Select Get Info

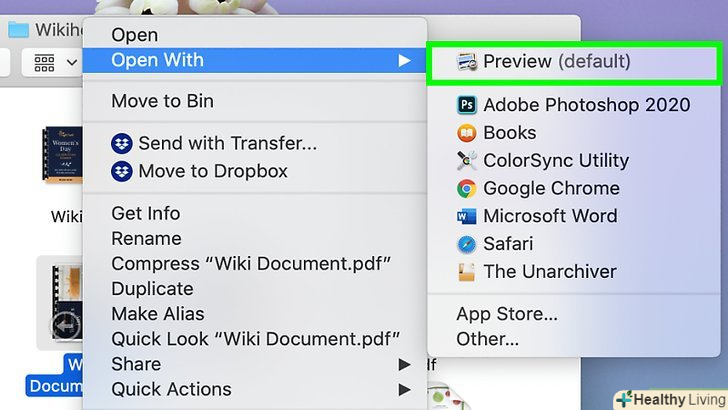tap(254, 214)
